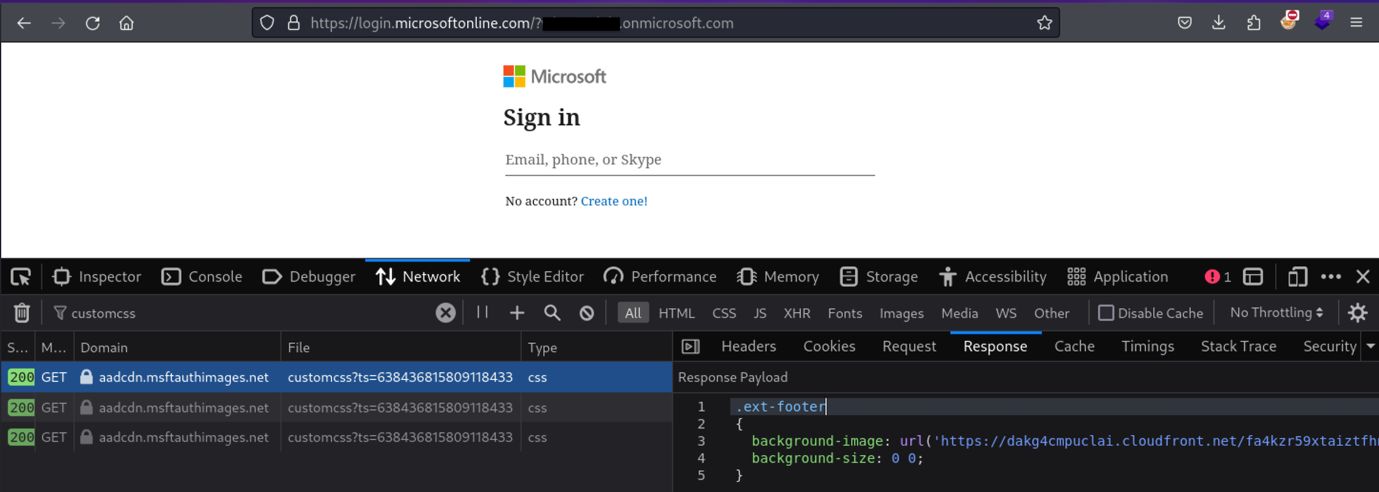Toggle responsive design mode icon
1379x492 pixels.
click(1297, 277)
